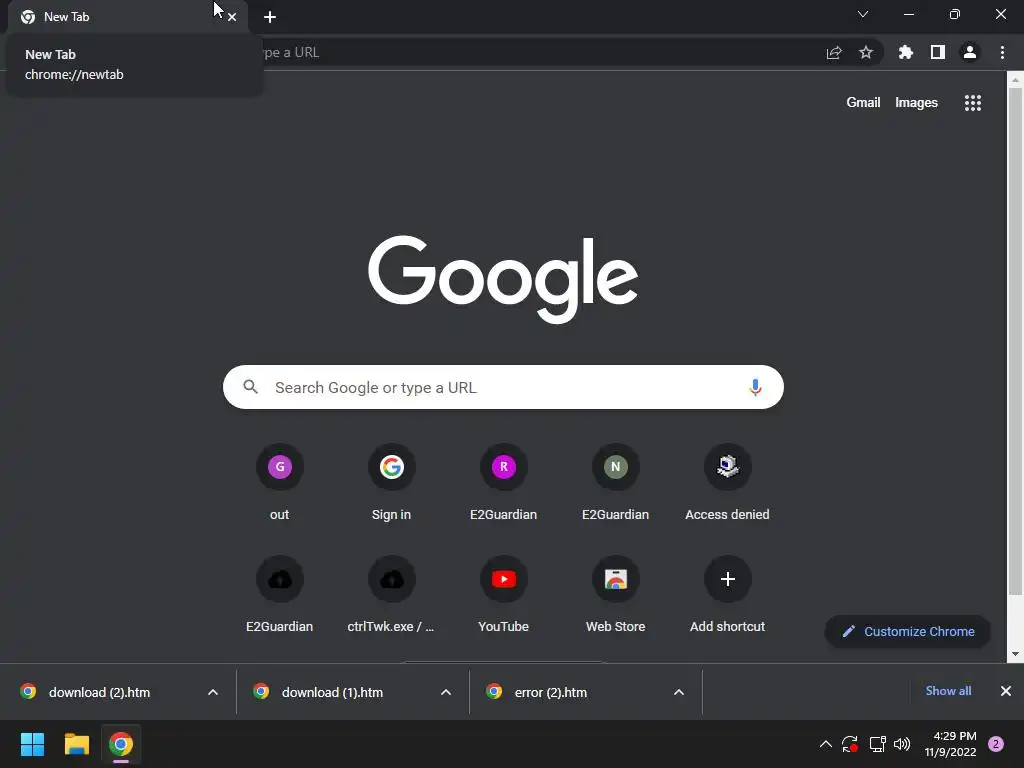Open the Windows Start menu
The width and height of the screenshot is (1024, 768).
pos(32,744)
